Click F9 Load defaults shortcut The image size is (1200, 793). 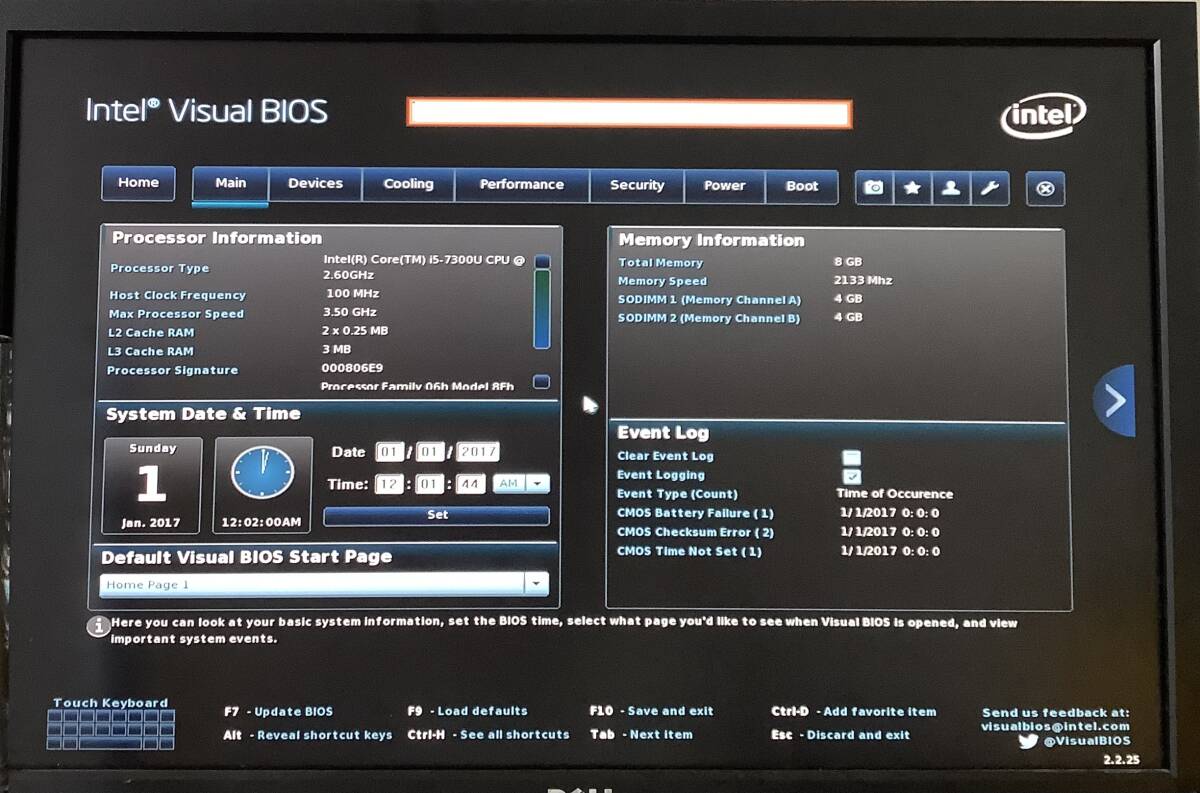pyautogui.click(x=467, y=711)
